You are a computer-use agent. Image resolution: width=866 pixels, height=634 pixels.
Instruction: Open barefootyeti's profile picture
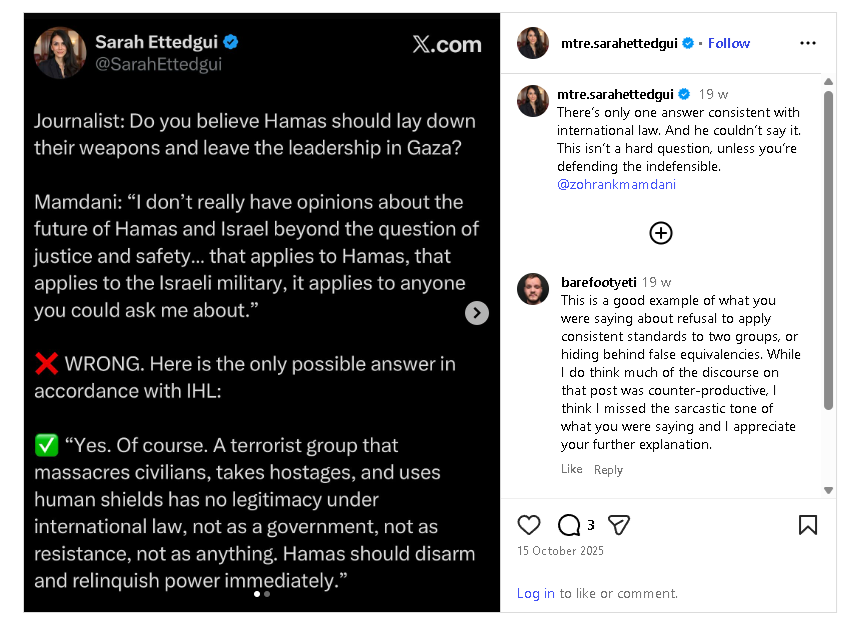coord(532,289)
